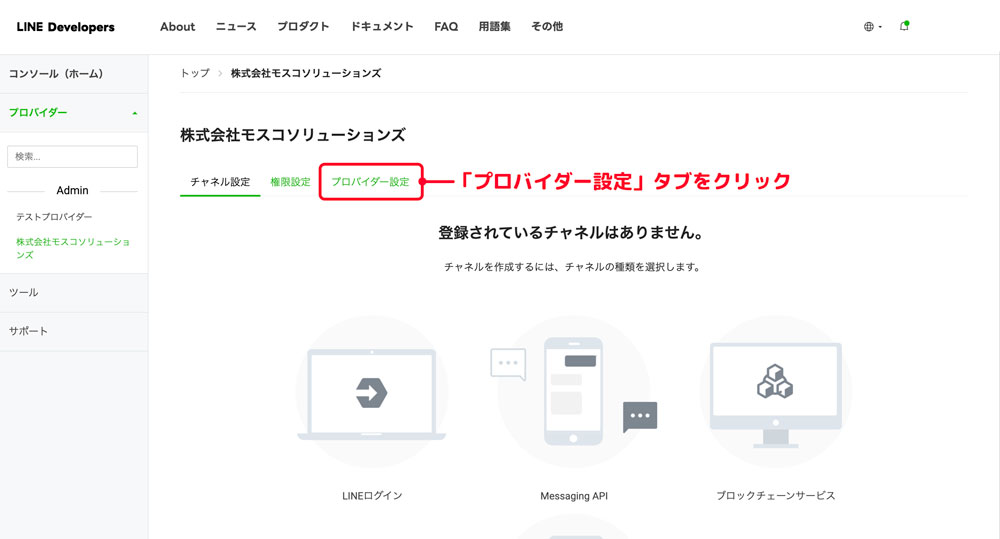
Task: Click the LINE Developers logo
Action: coord(66,27)
